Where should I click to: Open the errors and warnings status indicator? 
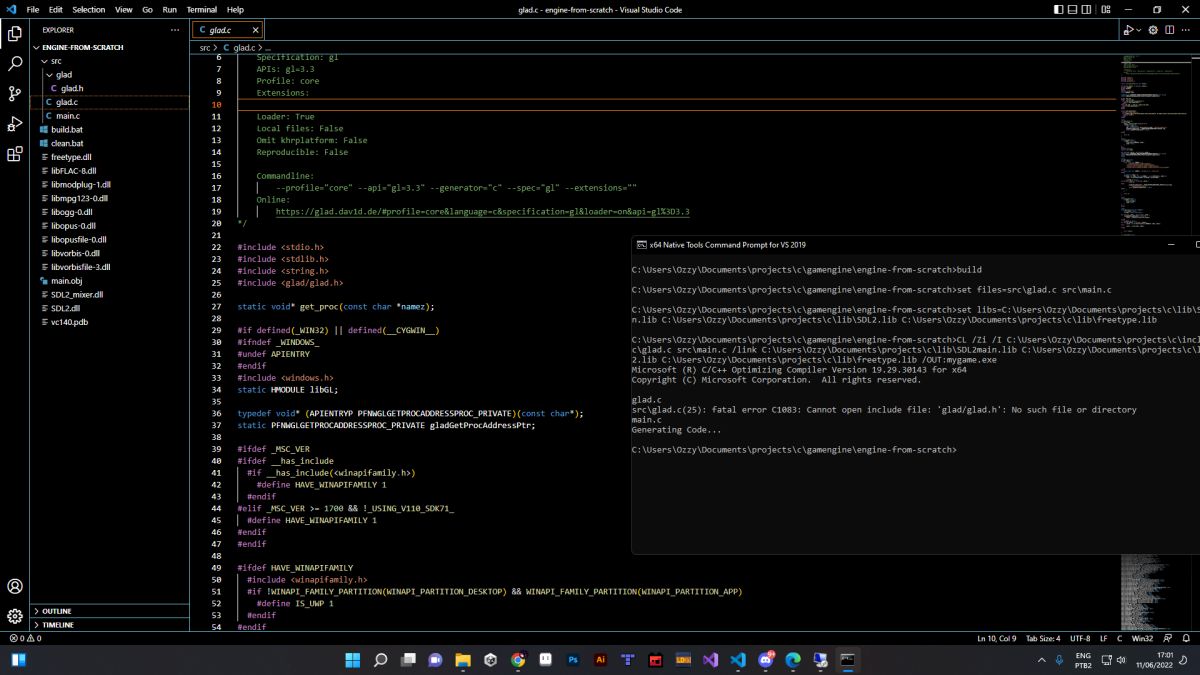24,638
